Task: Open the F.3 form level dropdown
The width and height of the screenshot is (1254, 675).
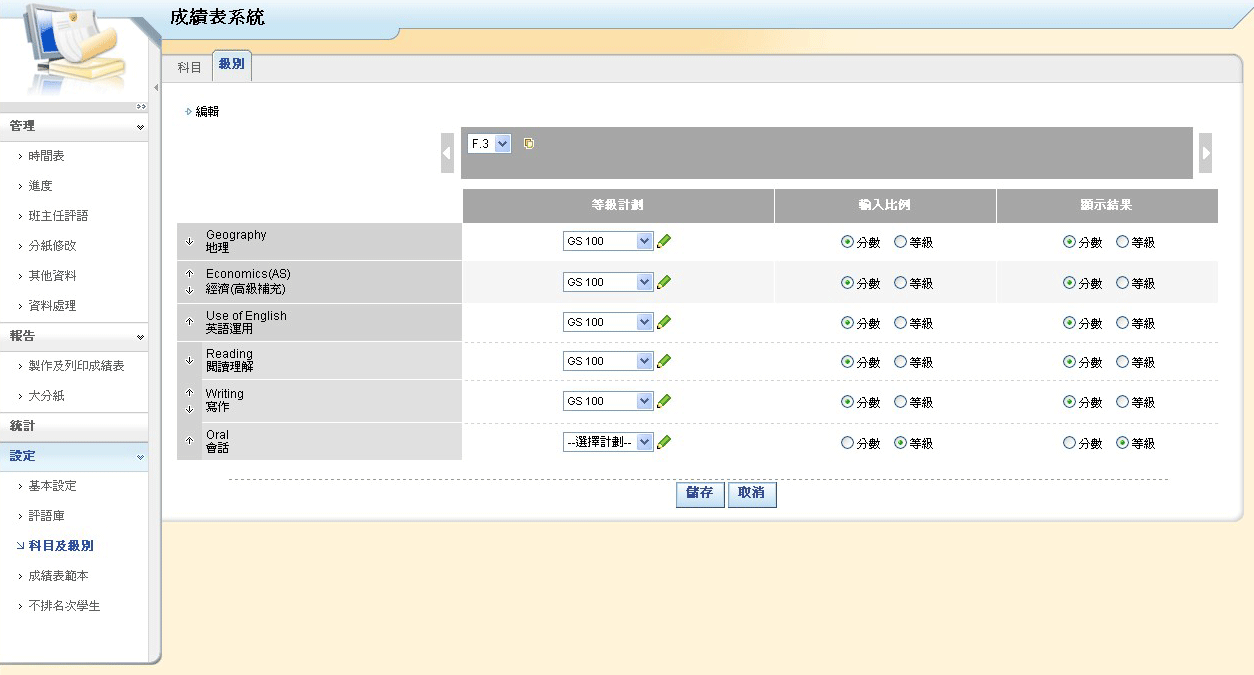Action: (490, 144)
